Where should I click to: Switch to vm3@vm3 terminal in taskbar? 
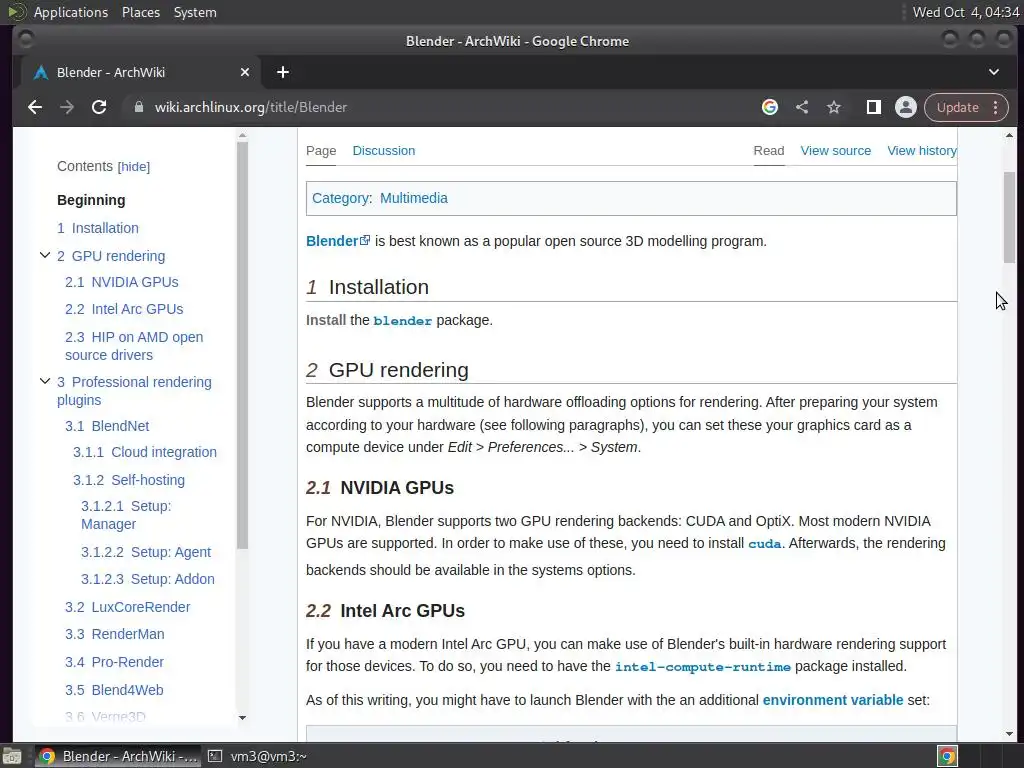pyautogui.click(x=257, y=756)
